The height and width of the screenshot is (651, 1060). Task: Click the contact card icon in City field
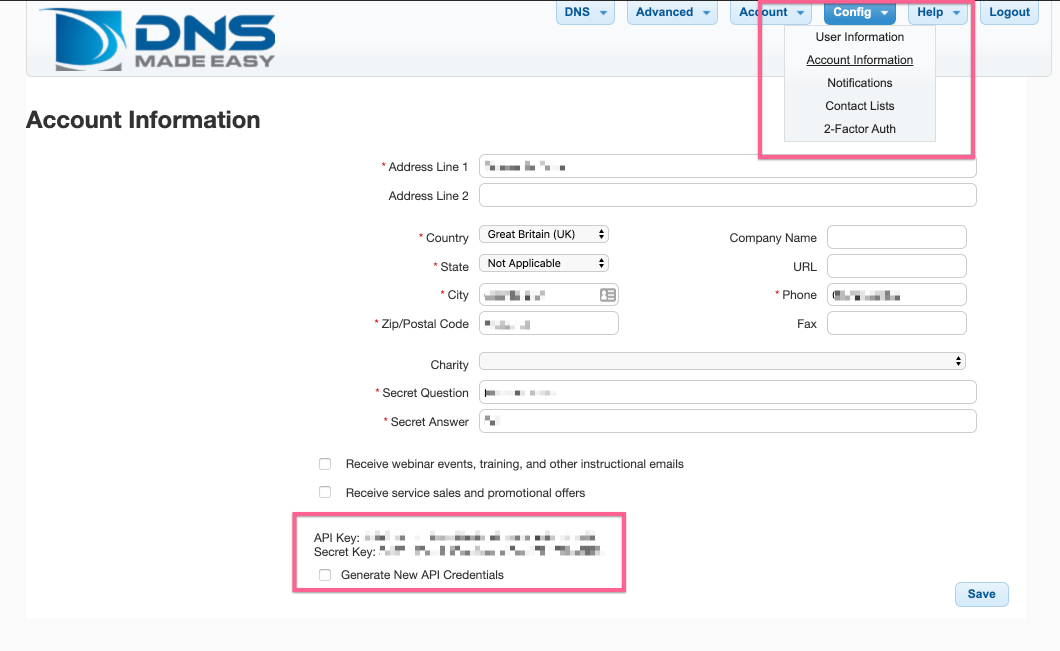(608, 295)
